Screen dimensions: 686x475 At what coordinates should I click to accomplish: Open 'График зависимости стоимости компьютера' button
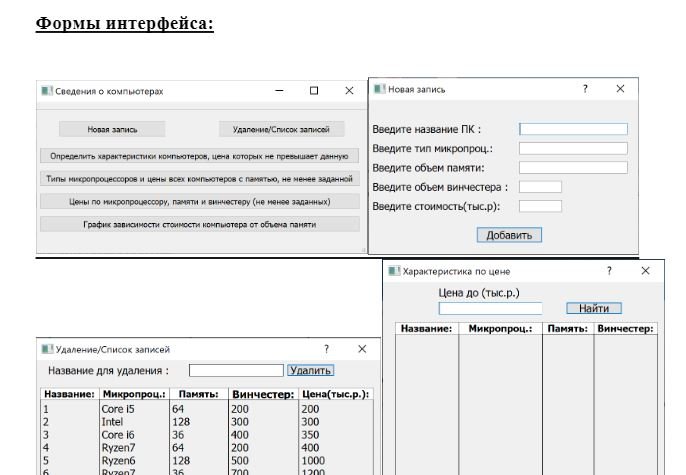pos(198,224)
